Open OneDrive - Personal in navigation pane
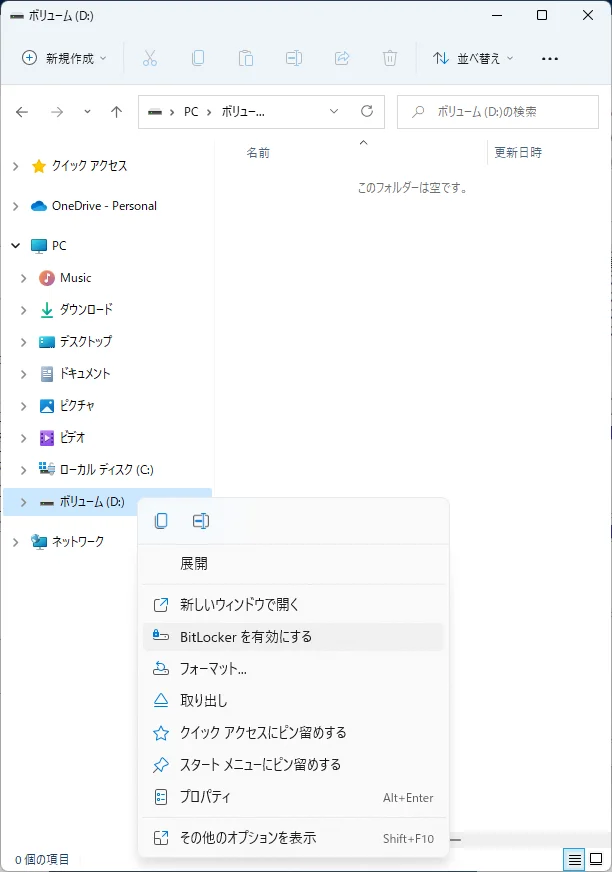The image size is (612, 872). (x=104, y=206)
